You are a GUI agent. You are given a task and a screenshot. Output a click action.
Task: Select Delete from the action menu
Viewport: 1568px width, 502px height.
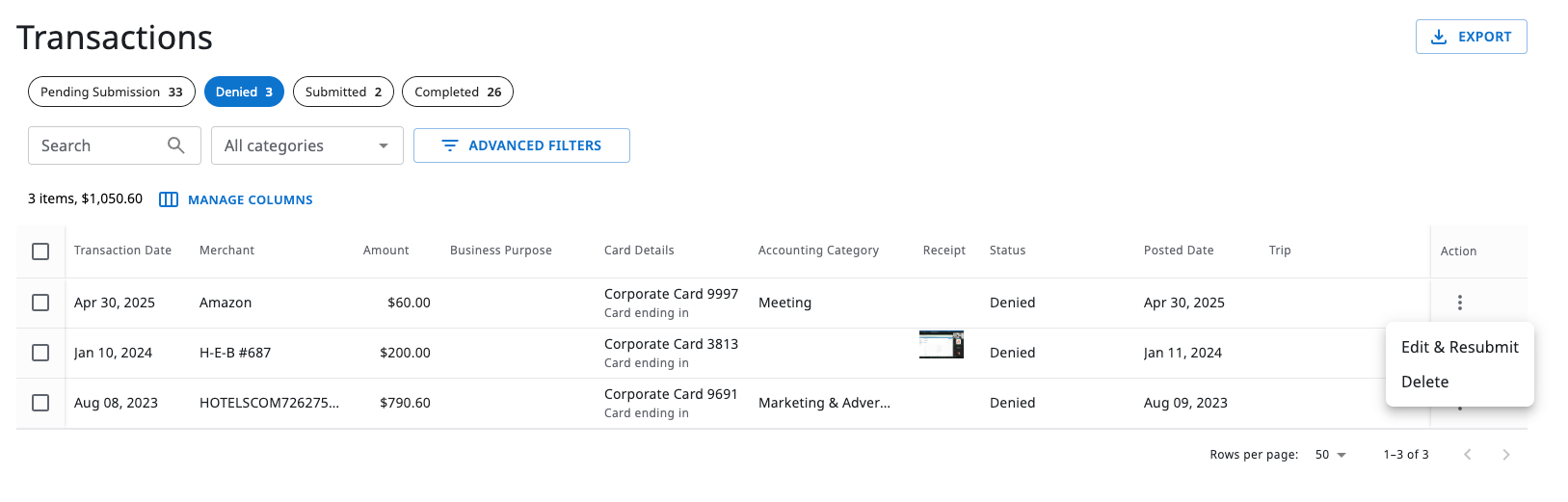[x=1424, y=382]
